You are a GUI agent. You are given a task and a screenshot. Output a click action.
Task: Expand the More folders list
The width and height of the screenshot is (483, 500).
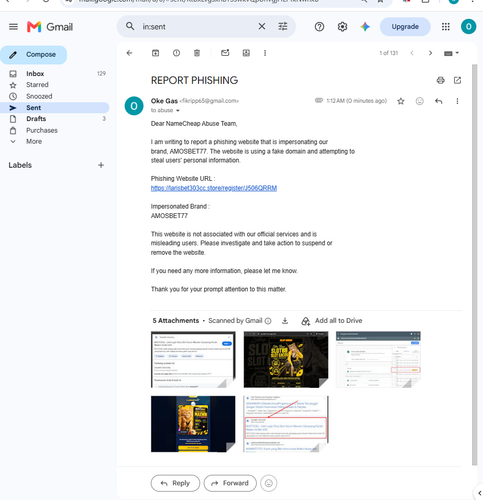click(x=55, y=141)
